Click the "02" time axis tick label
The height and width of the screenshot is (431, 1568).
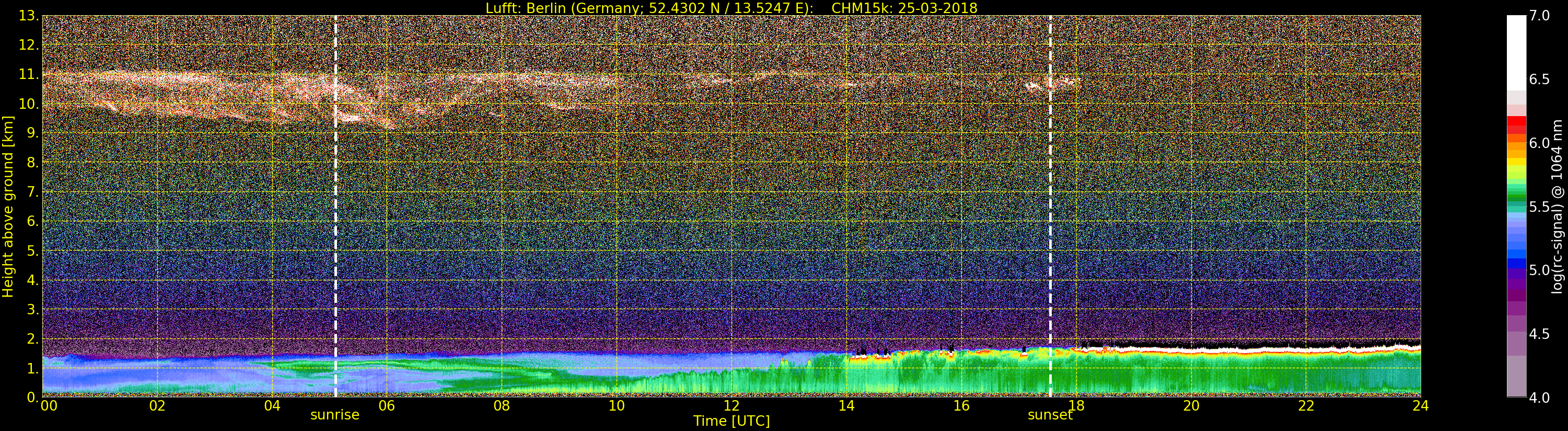(x=157, y=406)
